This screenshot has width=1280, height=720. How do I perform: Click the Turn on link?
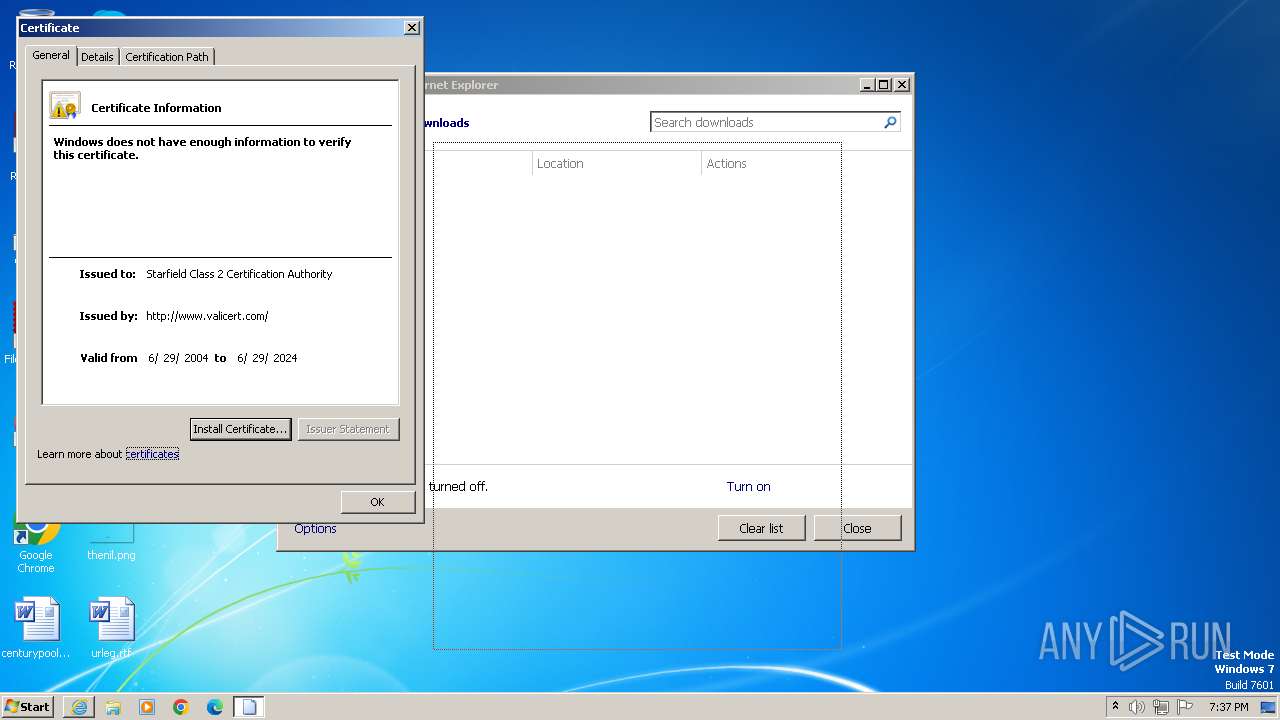coord(748,487)
